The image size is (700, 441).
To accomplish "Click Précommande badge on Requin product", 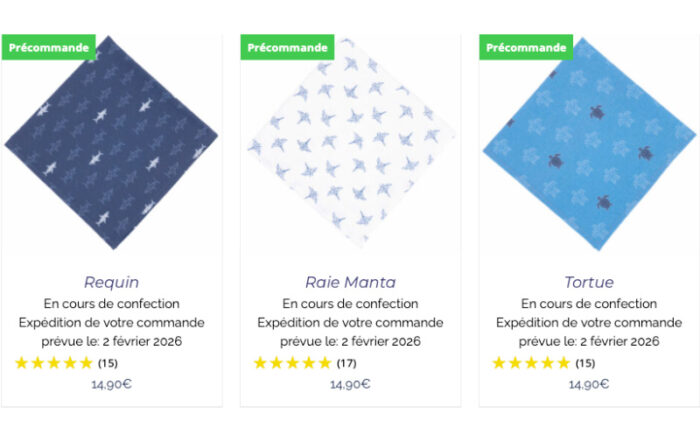I will point(48,47).
